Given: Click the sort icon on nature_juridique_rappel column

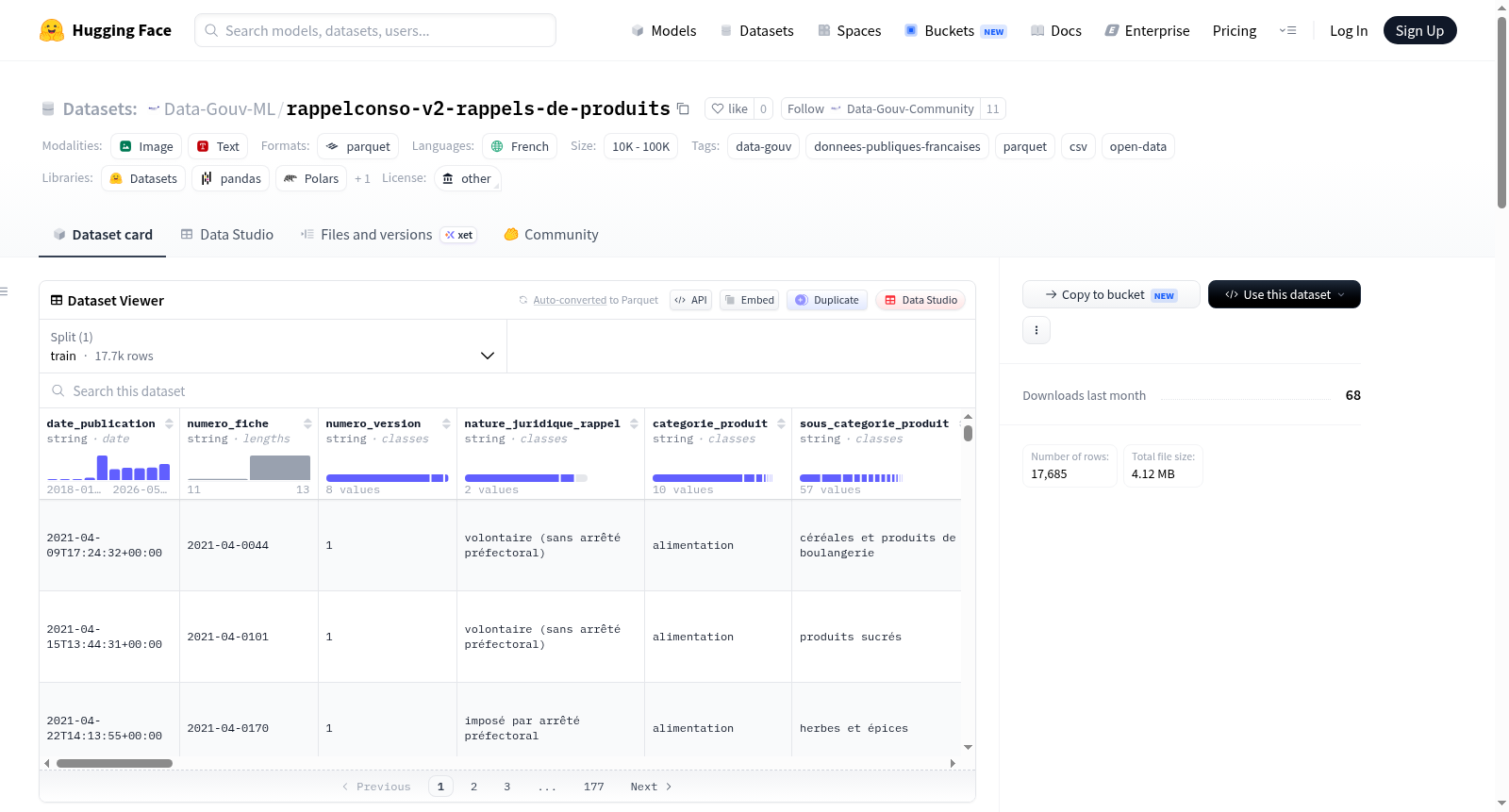Looking at the screenshot, I should (x=634, y=423).
